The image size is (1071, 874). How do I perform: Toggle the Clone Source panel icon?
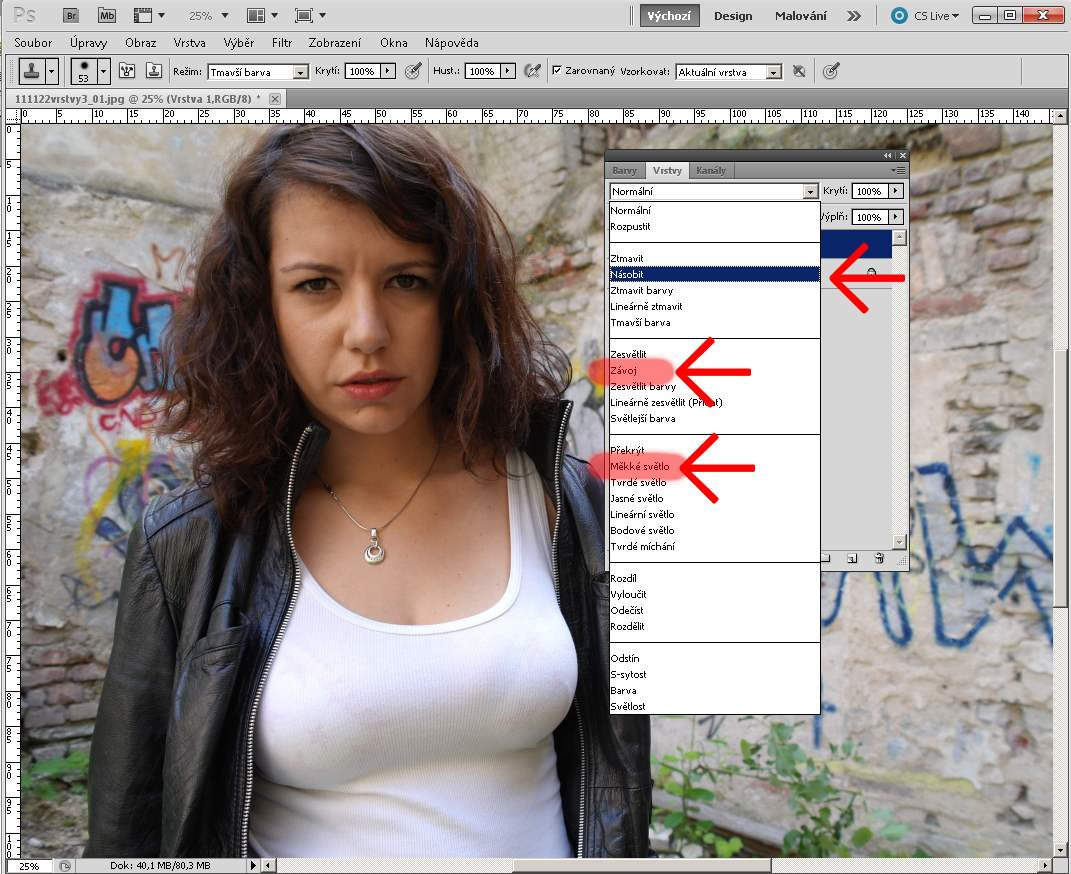pyautogui.click(x=154, y=71)
